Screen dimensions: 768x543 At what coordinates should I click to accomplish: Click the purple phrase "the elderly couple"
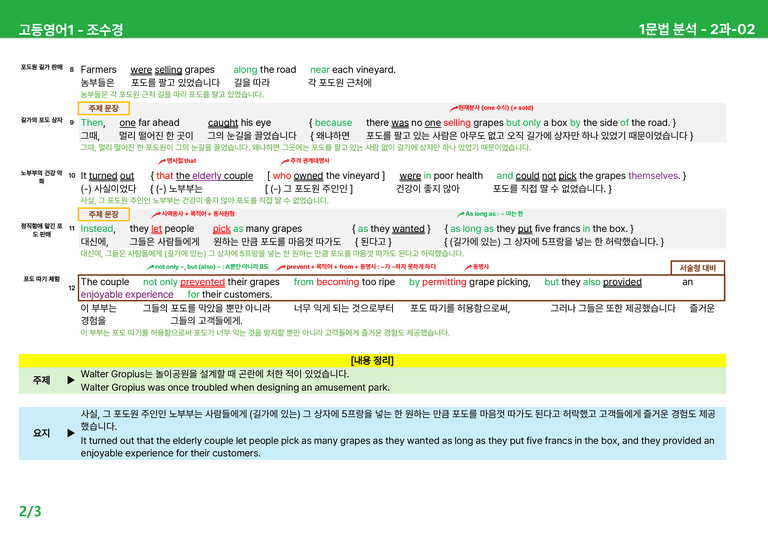(215, 176)
